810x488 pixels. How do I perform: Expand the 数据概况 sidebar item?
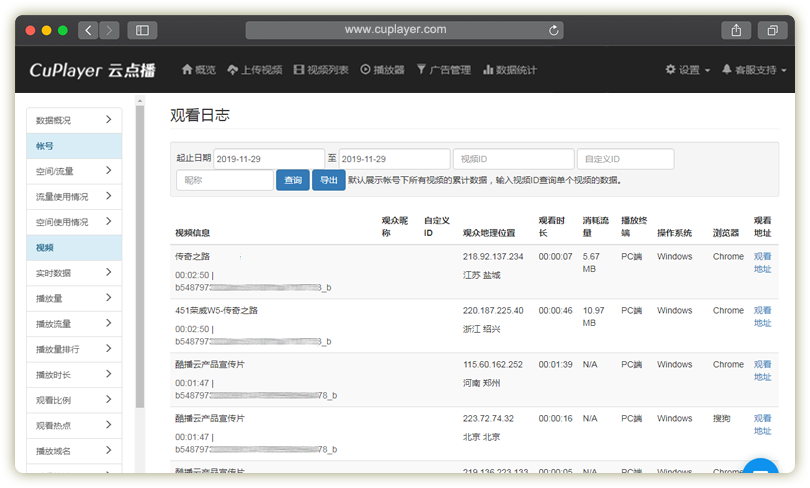click(73, 120)
